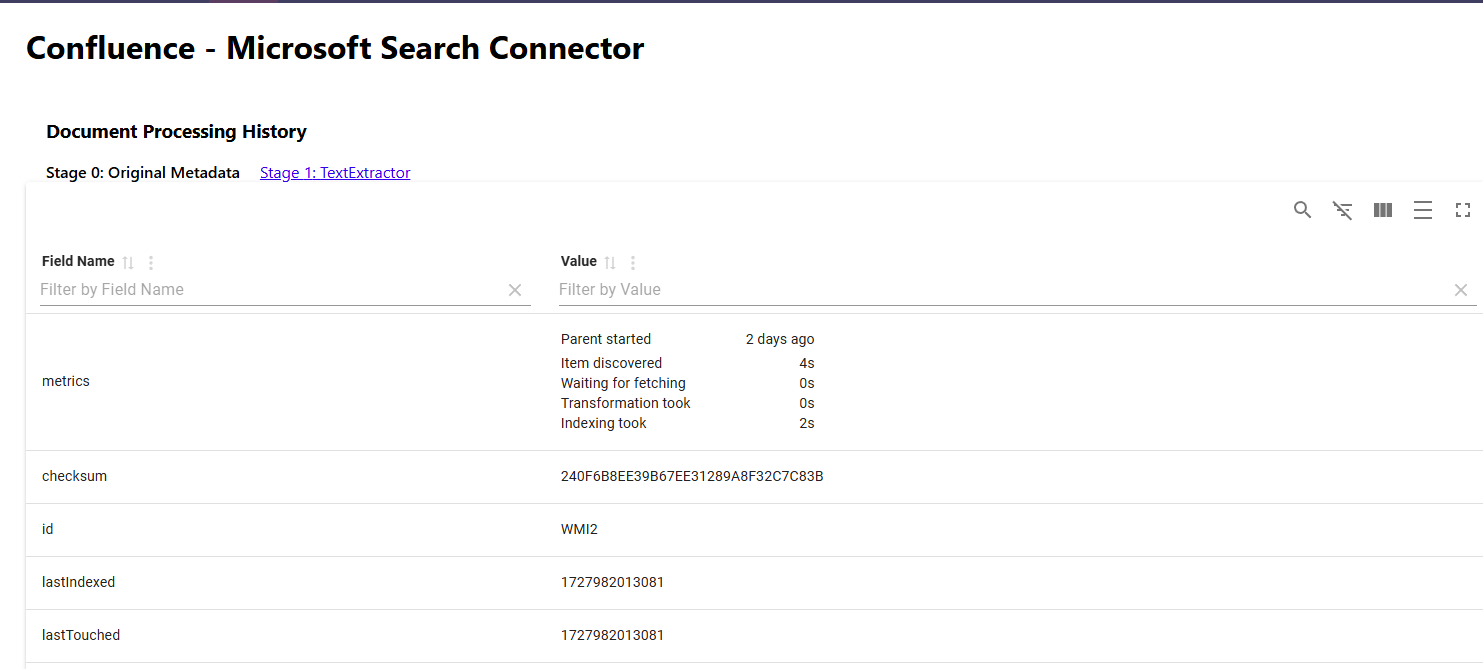Sort by the Value column
The width and height of the screenshot is (1483, 669).
610,263
